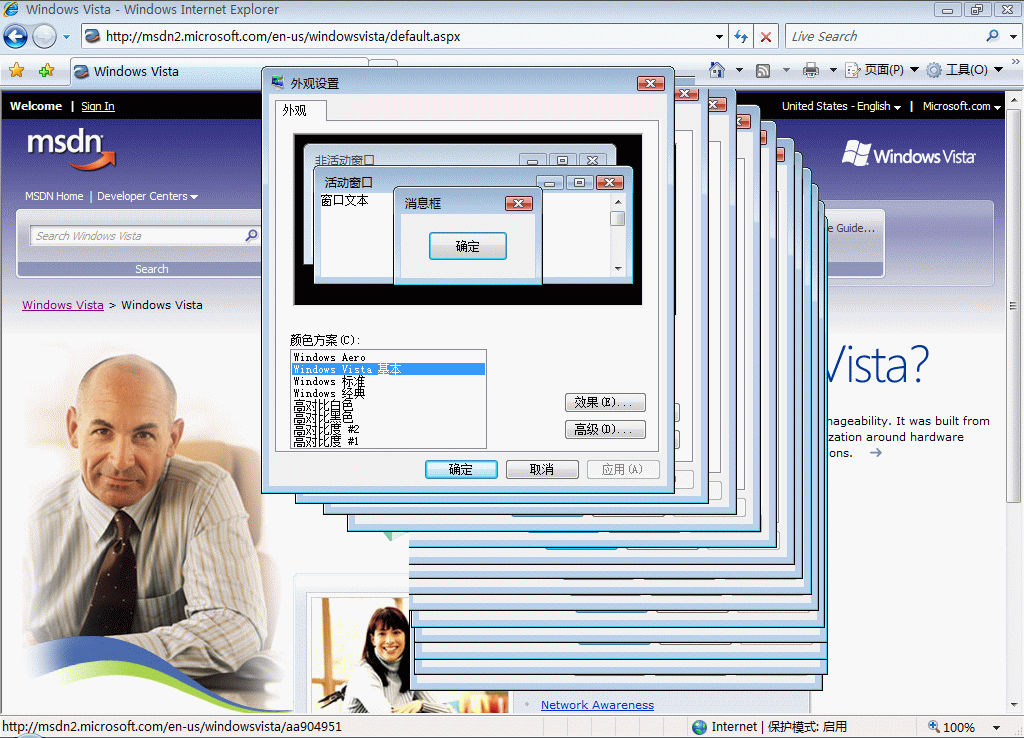Click the Windows Vista logo in page header

click(x=908, y=154)
